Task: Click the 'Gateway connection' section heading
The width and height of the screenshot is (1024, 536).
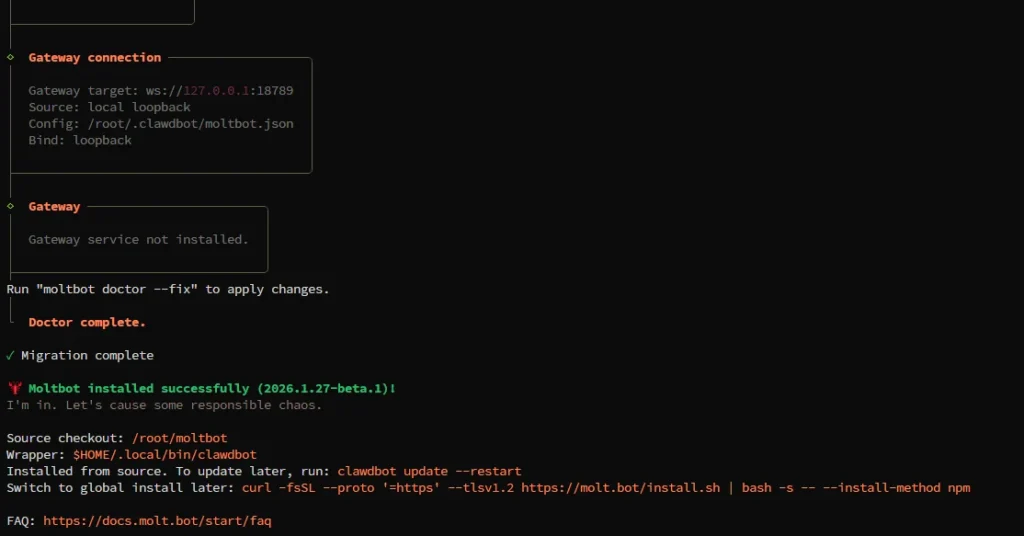Action: tap(94, 58)
